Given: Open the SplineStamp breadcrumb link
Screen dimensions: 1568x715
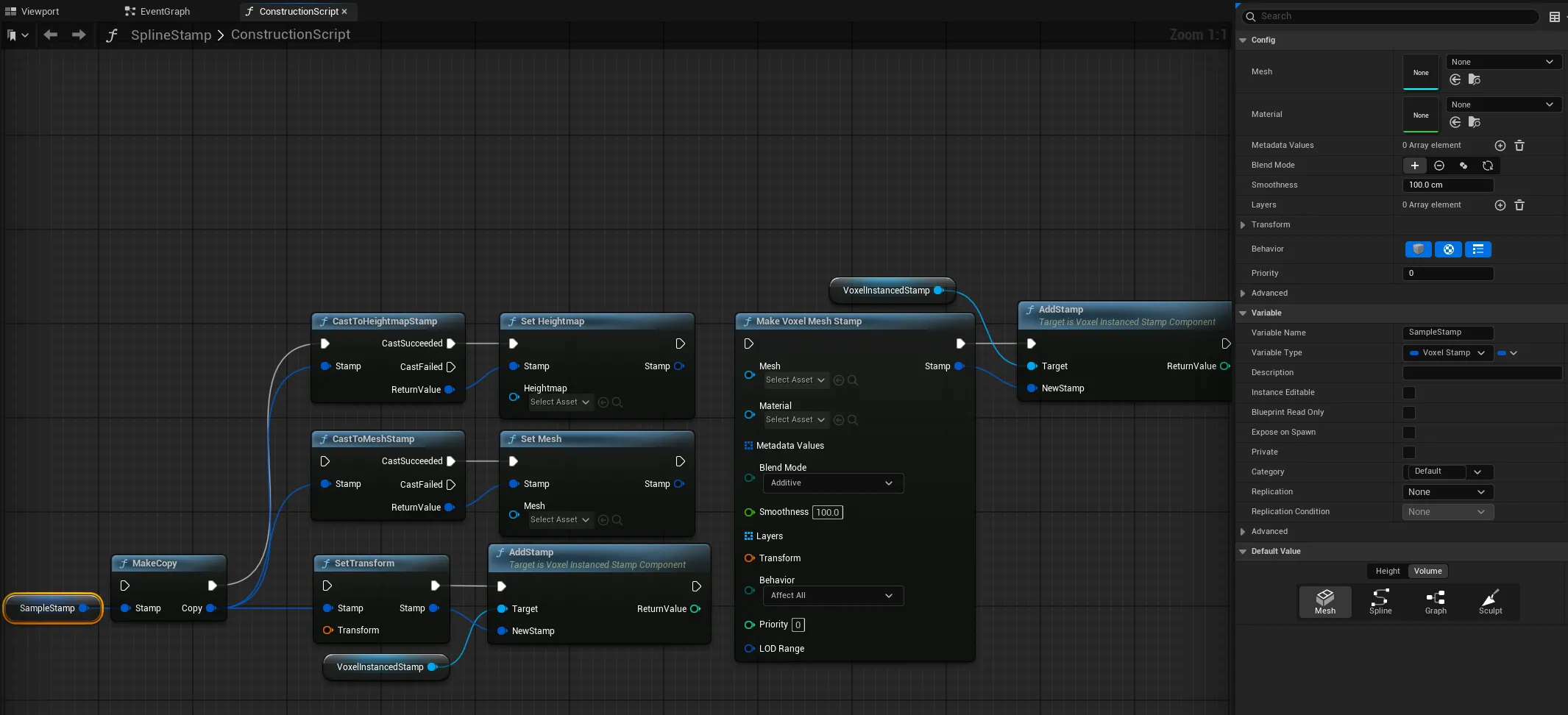Looking at the screenshot, I should coord(170,35).
